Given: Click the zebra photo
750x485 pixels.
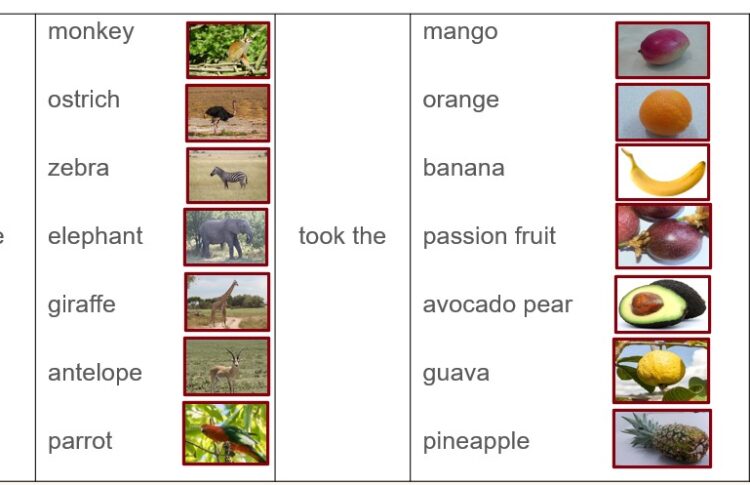Looking at the screenshot, I should click(x=228, y=176).
